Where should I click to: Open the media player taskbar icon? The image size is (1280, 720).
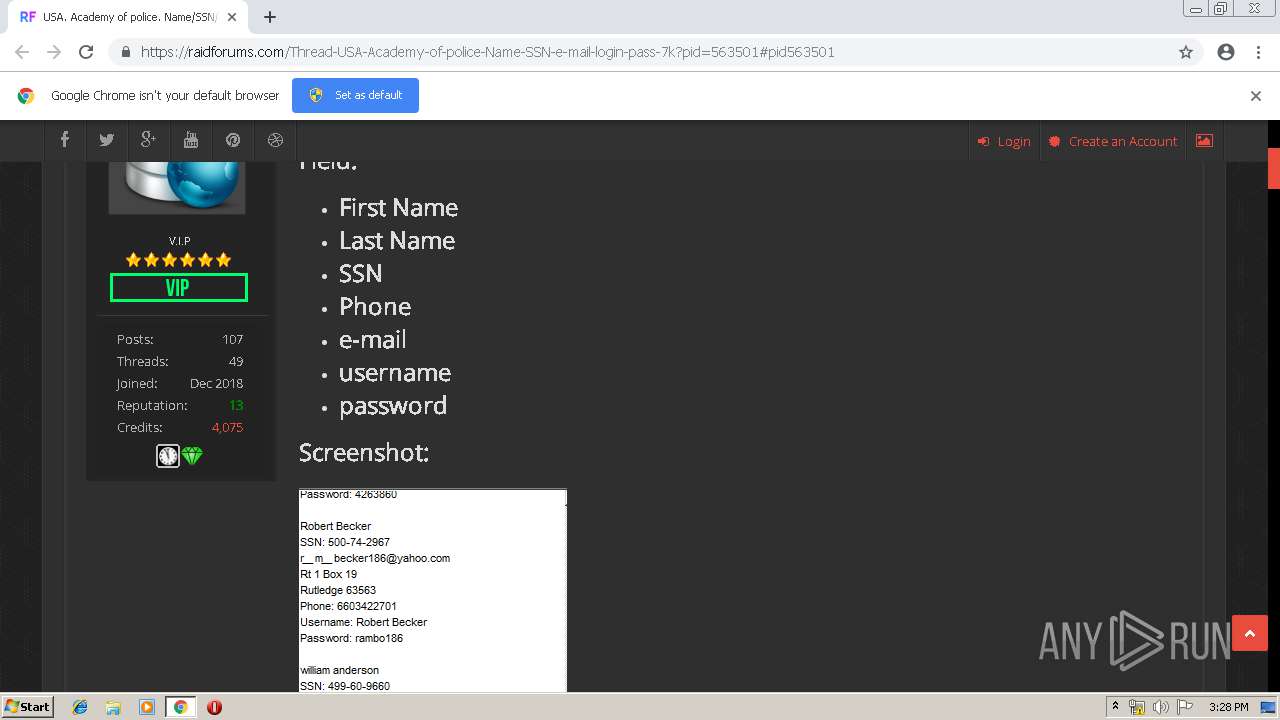(147, 707)
